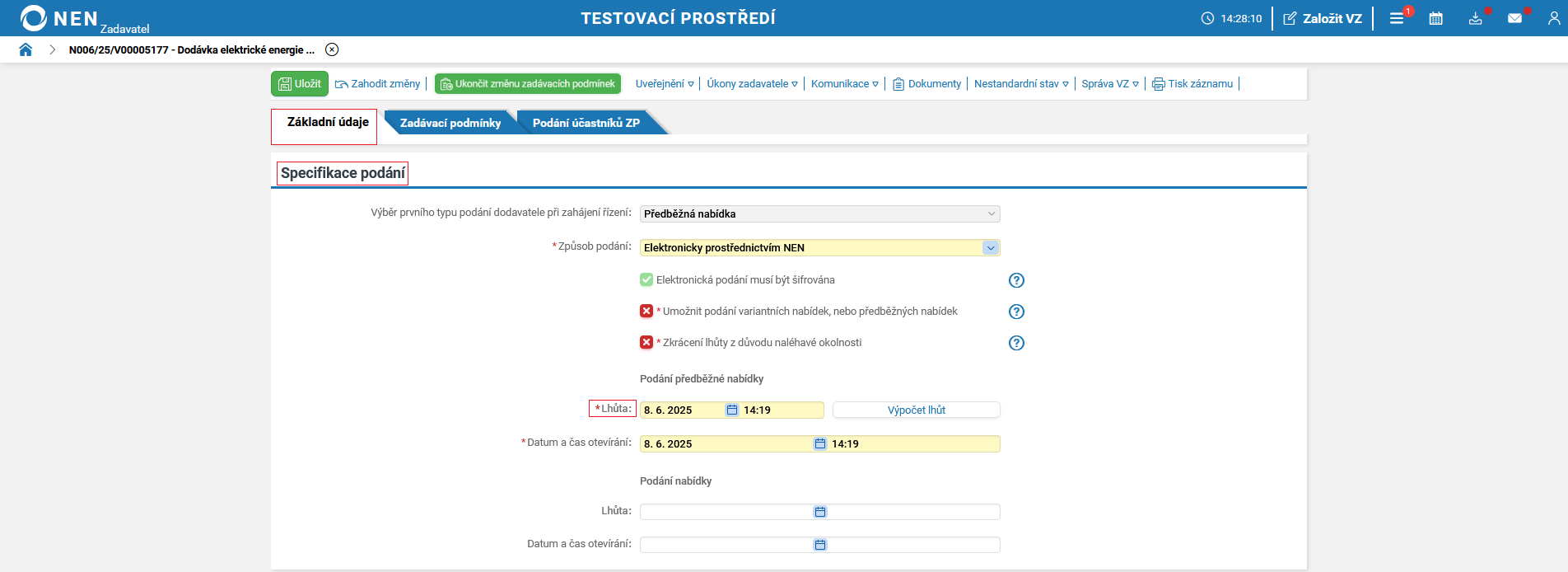1568x572 pixels.
Task: Go to the home page icon
Action: pyautogui.click(x=26, y=49)
